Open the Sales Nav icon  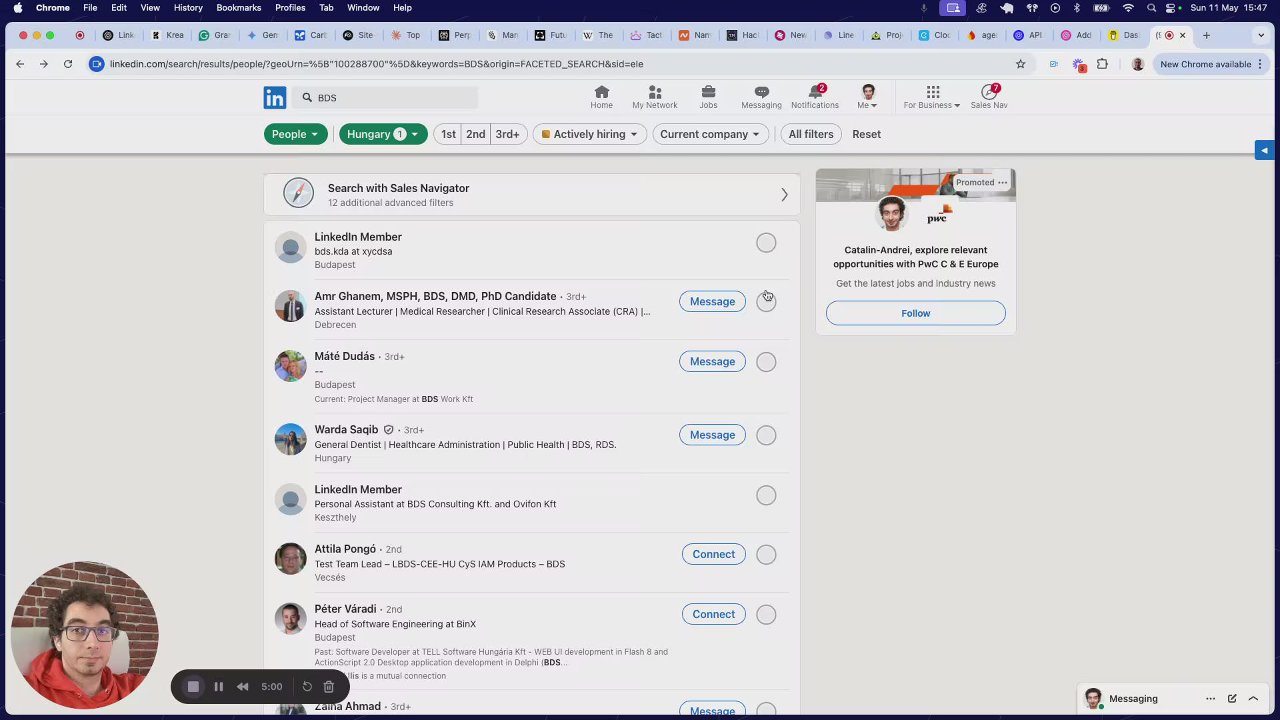point(988,97)
